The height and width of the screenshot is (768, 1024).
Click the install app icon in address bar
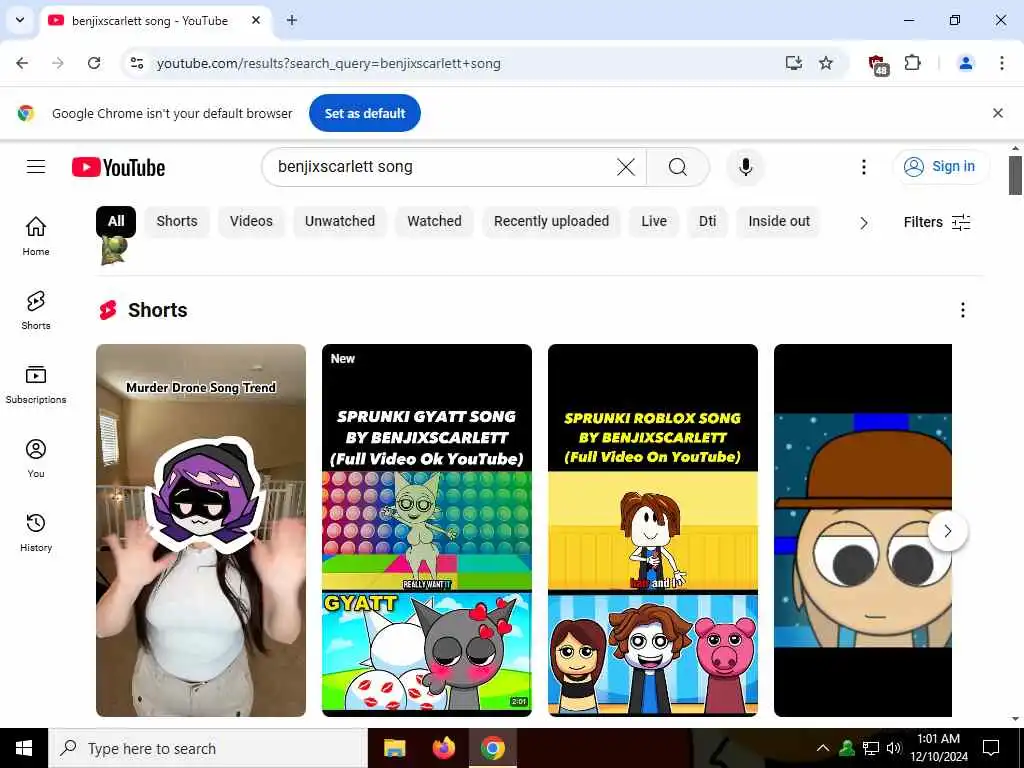793,63
